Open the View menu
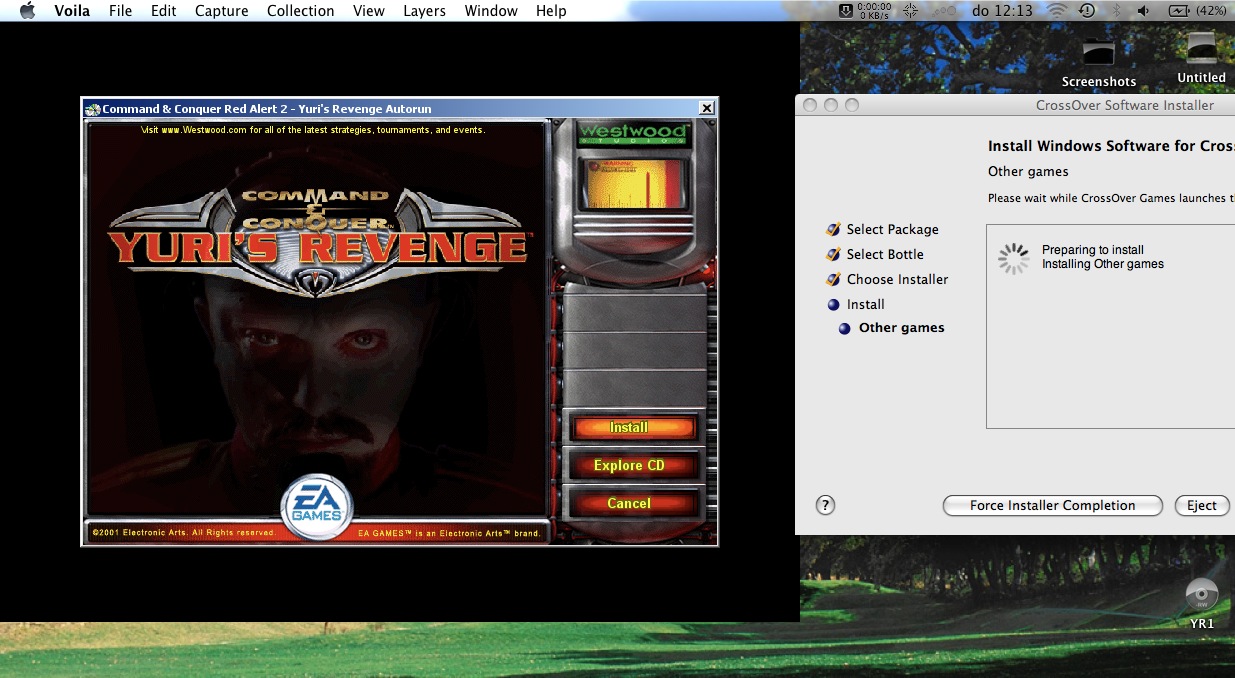Viewport: 1235px width, 678px height. click(x=369, y=11)
